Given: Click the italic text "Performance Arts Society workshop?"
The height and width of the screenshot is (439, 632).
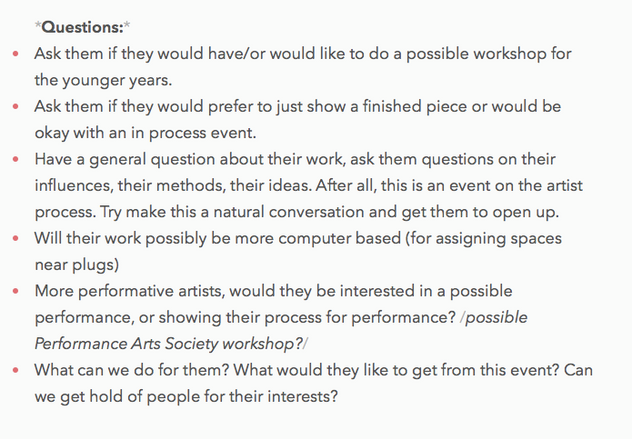Looking at the screenshot, I should [x=167, y=344].
